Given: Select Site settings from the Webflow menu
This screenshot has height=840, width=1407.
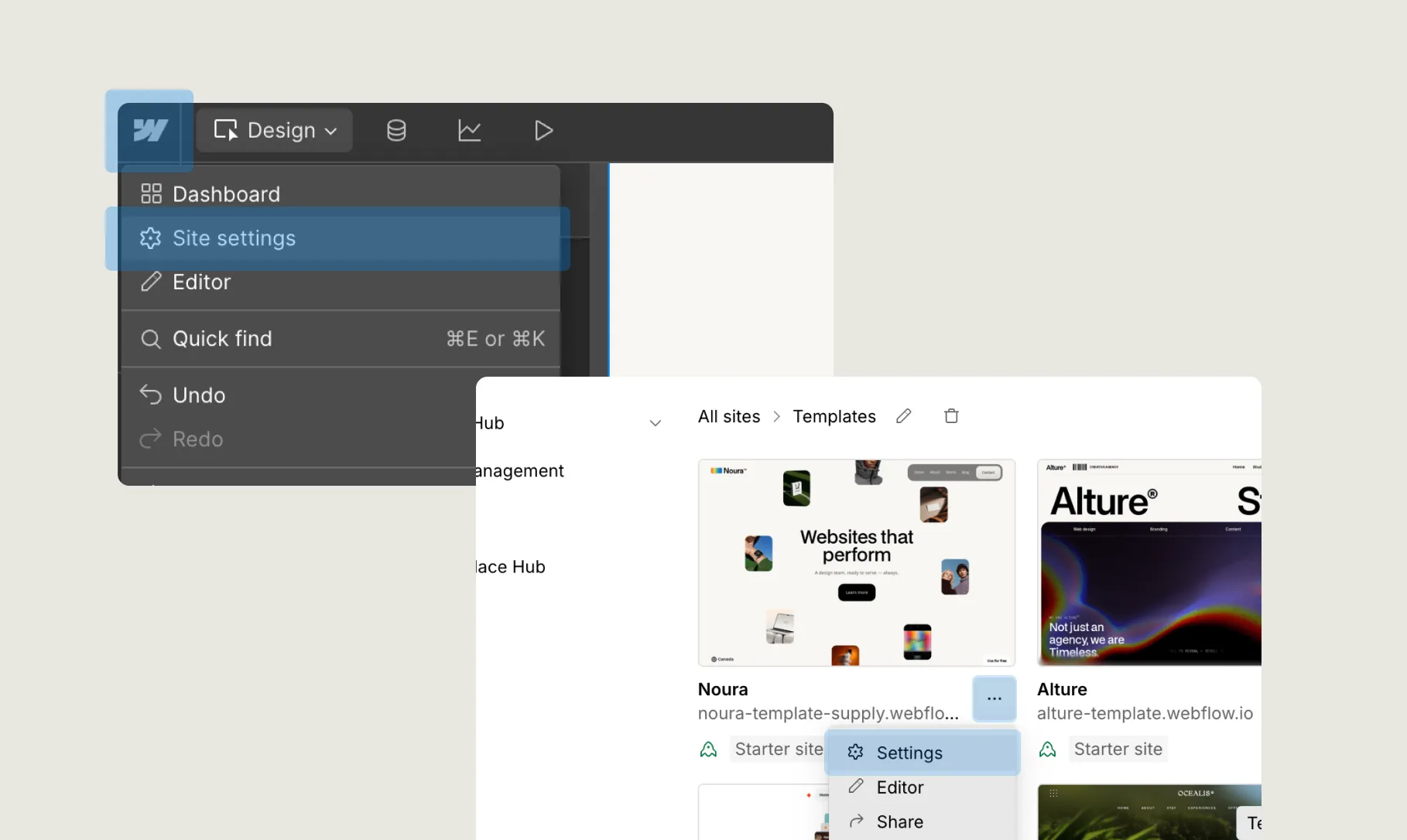Looking at the screenshot, I should point(233,238).
